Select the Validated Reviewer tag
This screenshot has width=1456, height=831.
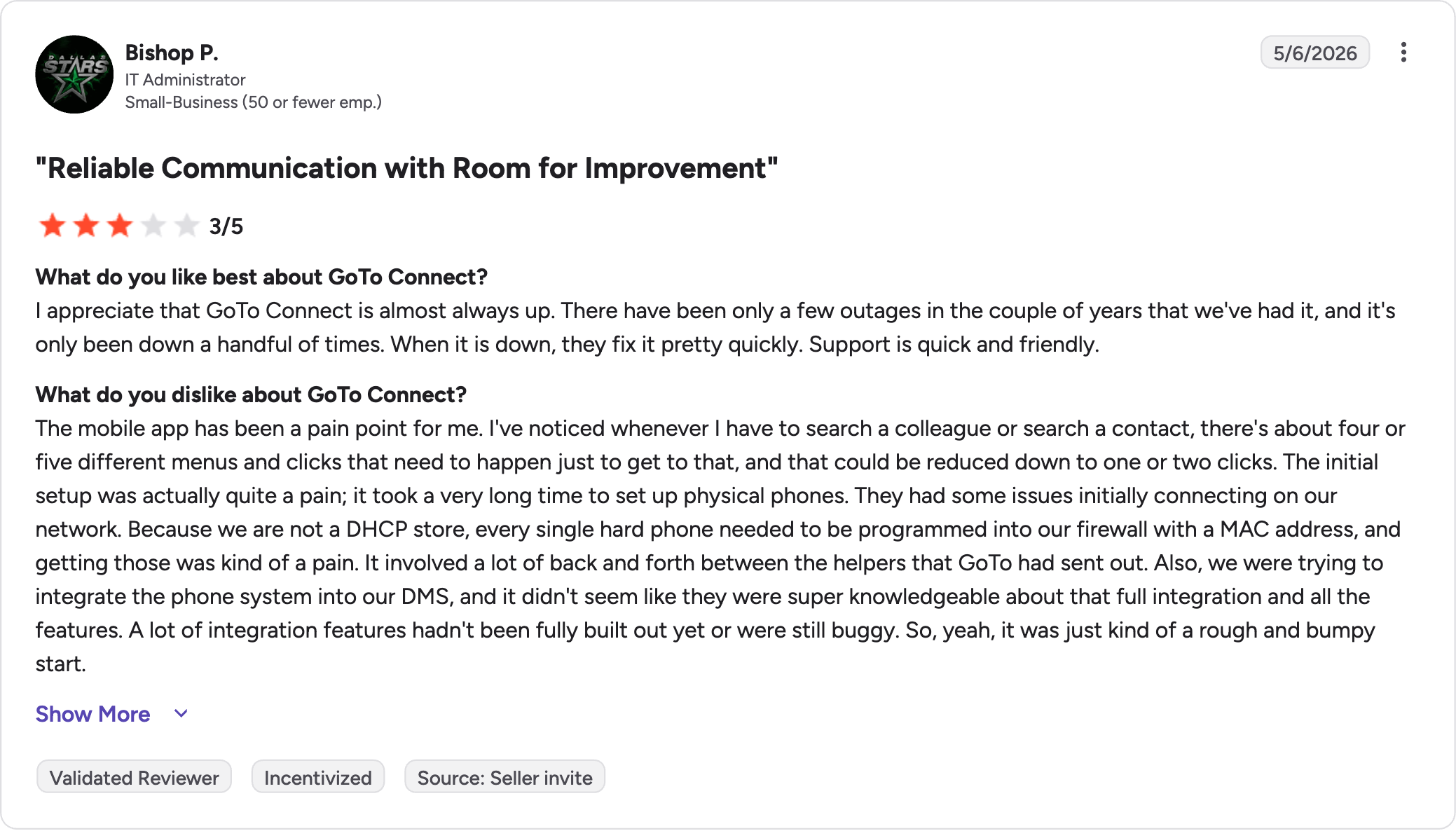point(134,777)
